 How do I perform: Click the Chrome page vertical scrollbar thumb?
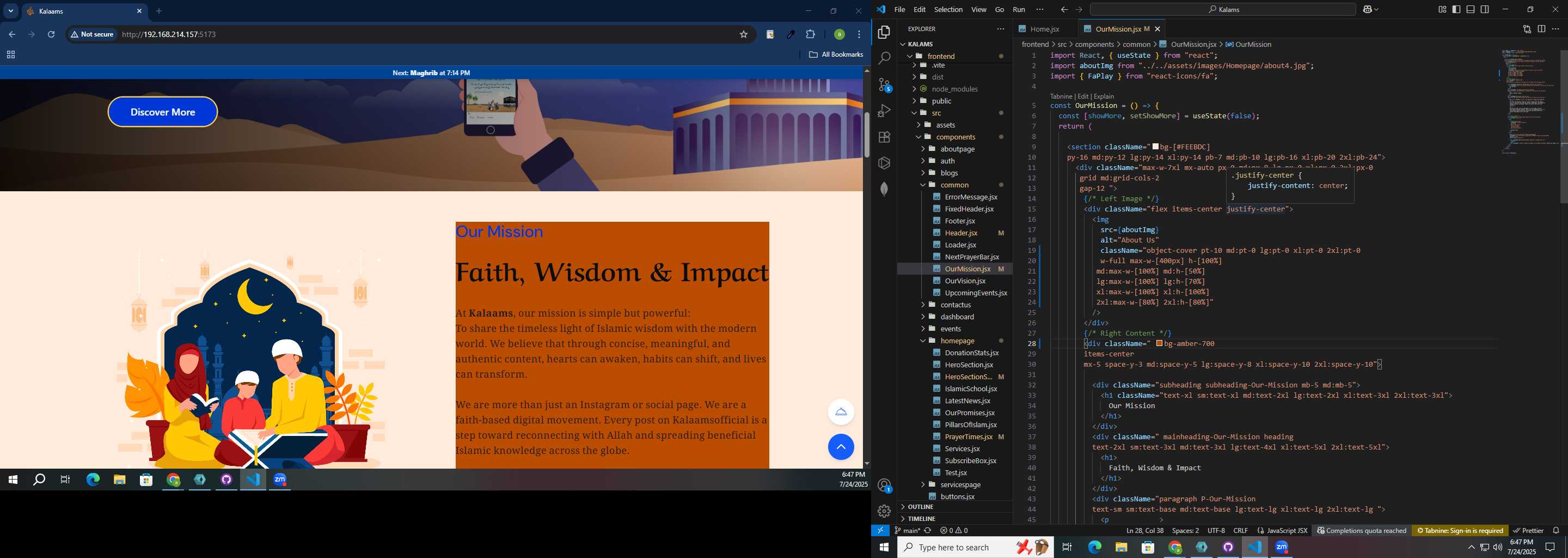(866, 135)
